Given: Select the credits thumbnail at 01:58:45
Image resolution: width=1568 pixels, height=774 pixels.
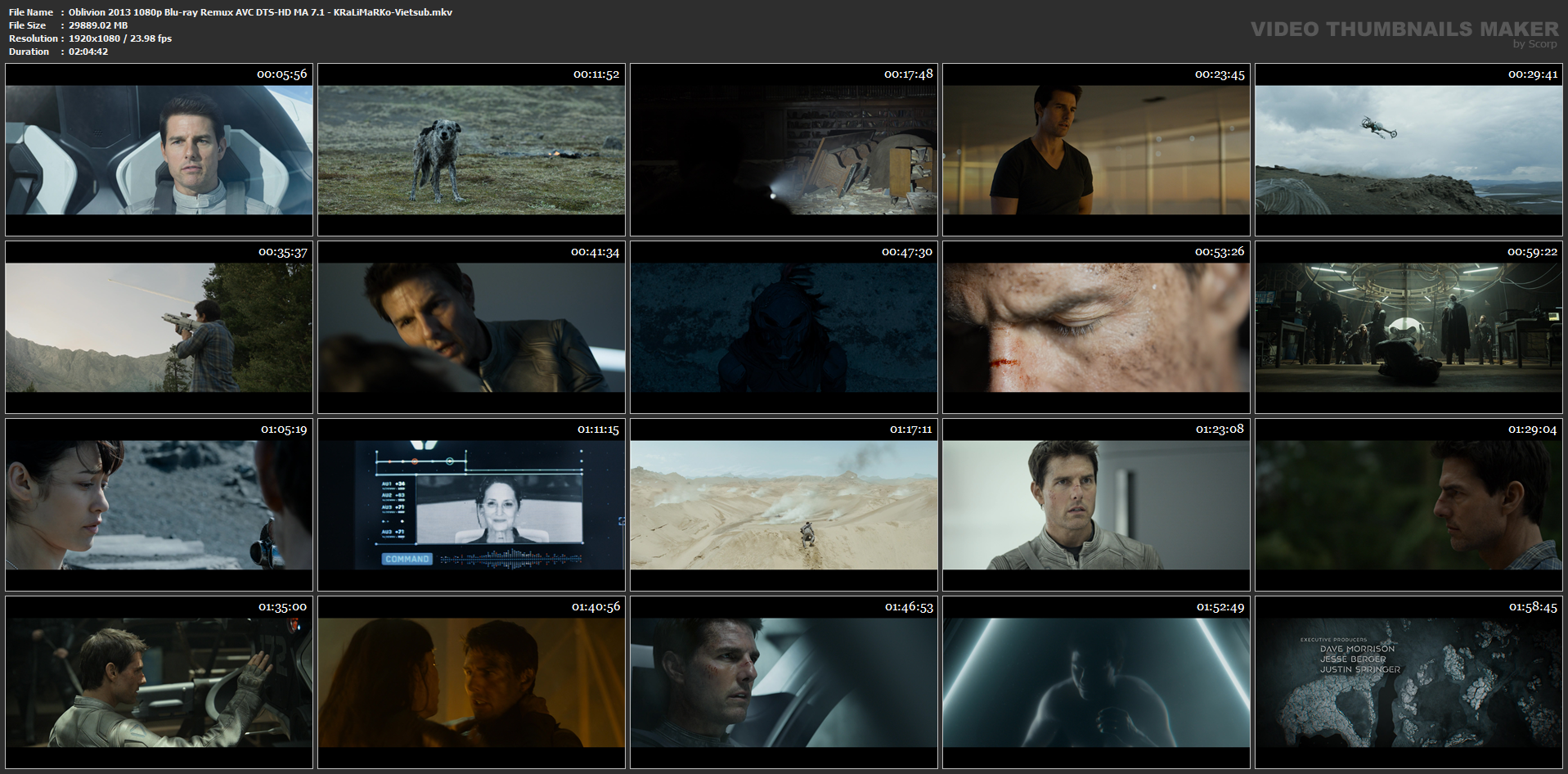Looking at the screenshot, I should 1409,682.
